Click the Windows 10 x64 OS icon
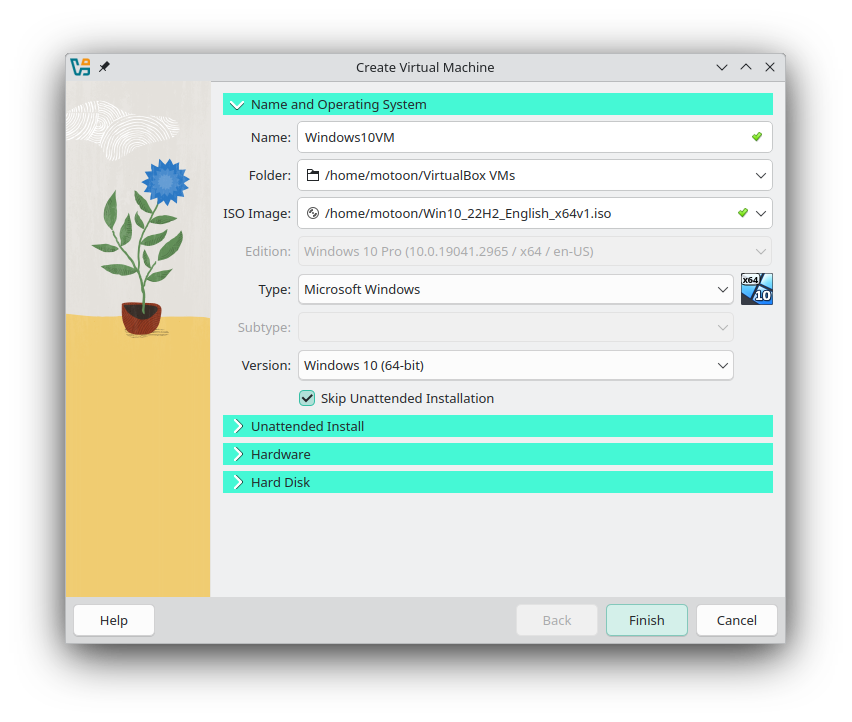 [756, 289]
